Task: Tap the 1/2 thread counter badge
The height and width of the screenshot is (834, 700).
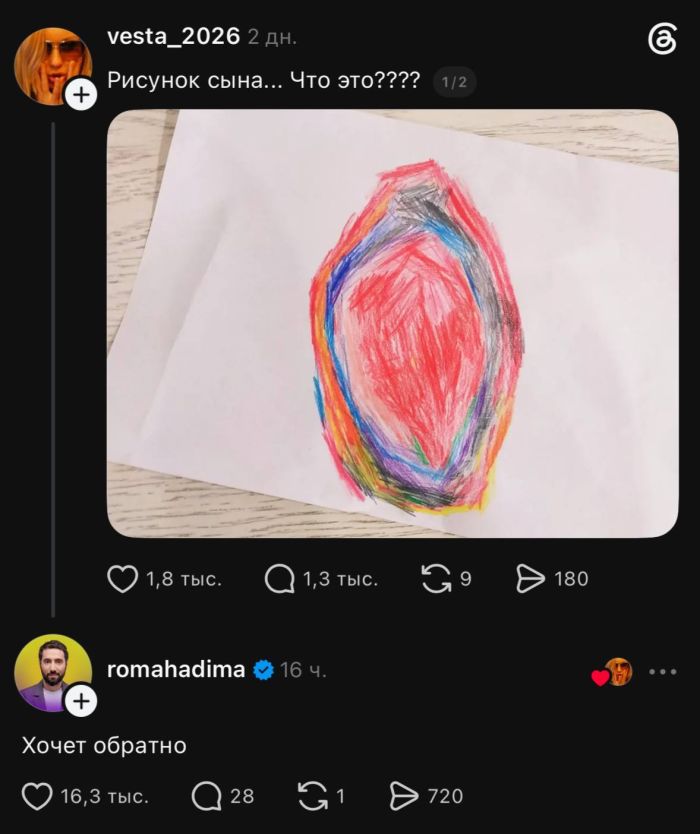Action: click(x=454, y=82)
